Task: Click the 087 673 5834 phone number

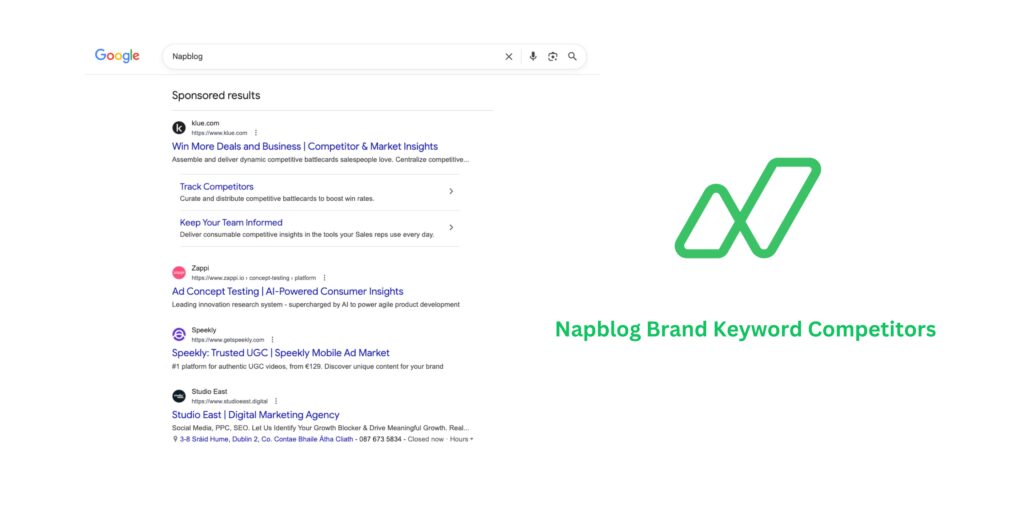Action: pos(379,440)
